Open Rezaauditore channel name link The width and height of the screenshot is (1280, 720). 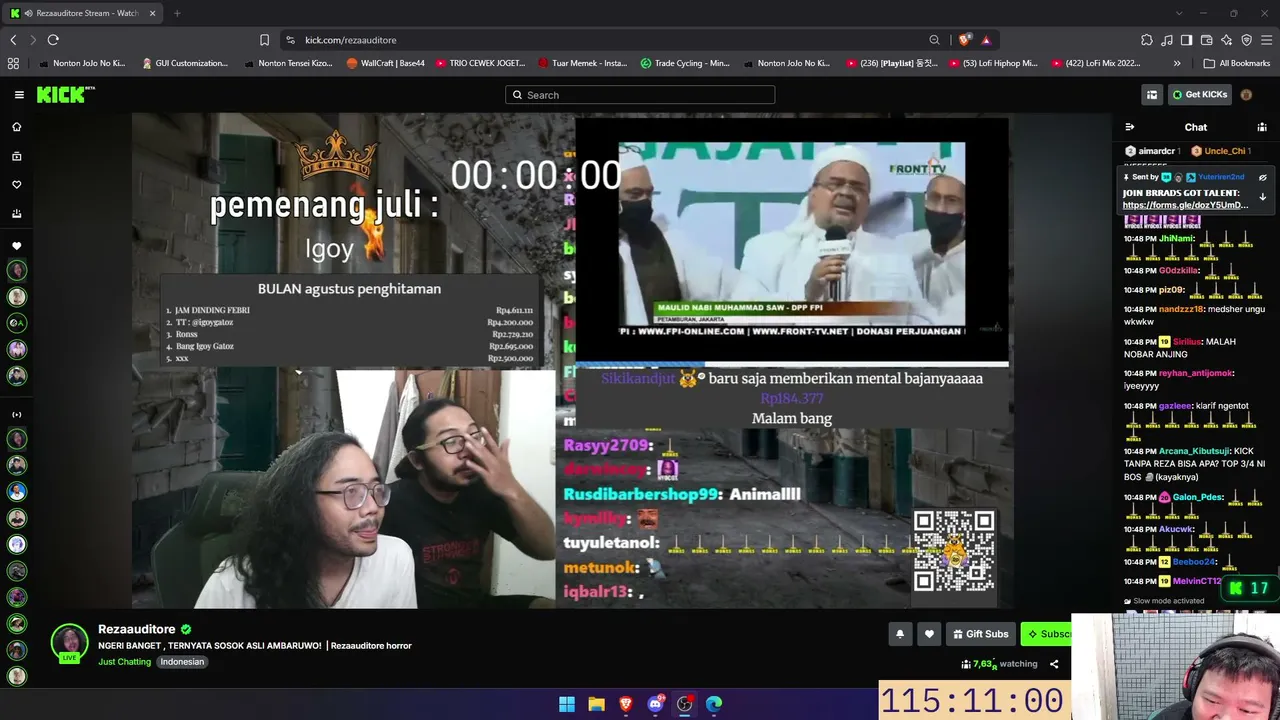click(x=137, y=629)
